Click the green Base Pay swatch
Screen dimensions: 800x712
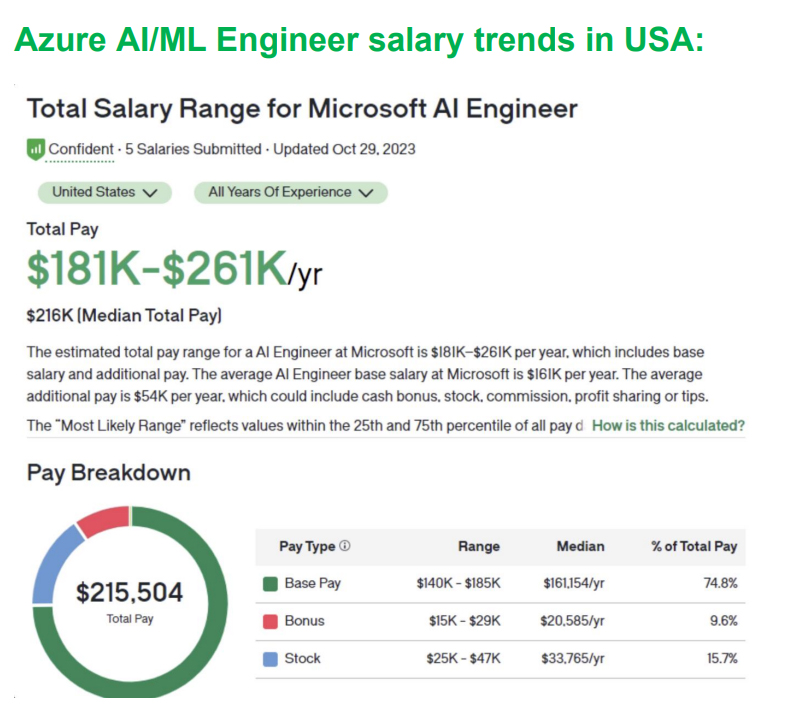tap(270, 584)
